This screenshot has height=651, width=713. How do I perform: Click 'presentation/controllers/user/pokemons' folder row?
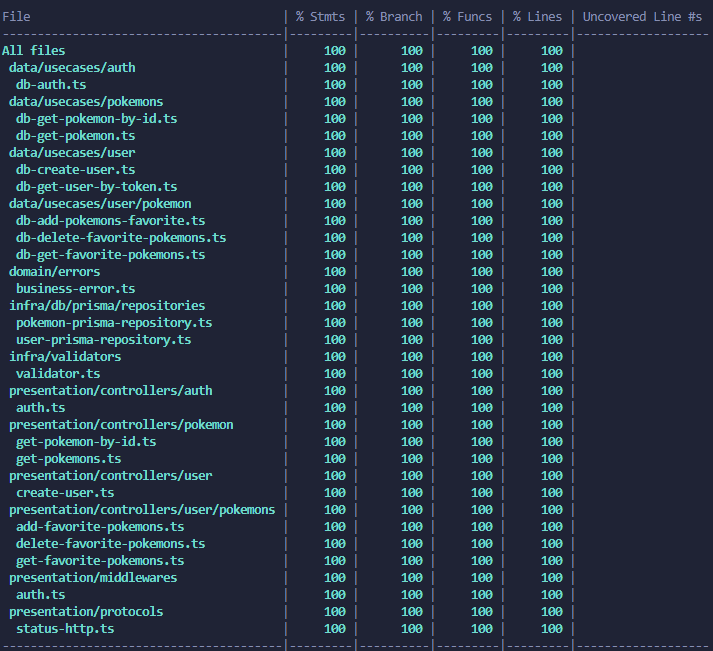point(142,510)
